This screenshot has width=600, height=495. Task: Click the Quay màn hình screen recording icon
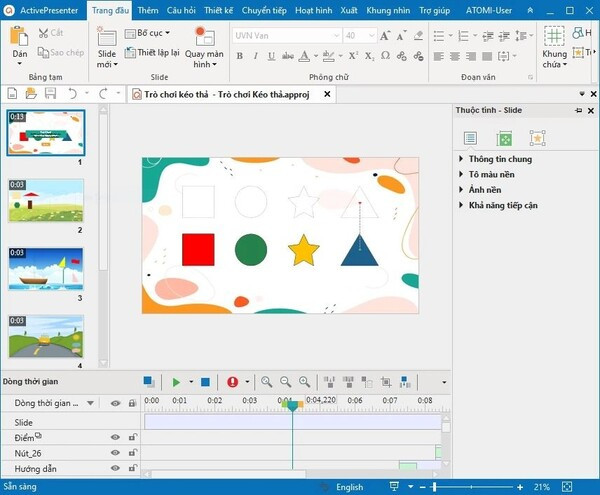(205, 36)
